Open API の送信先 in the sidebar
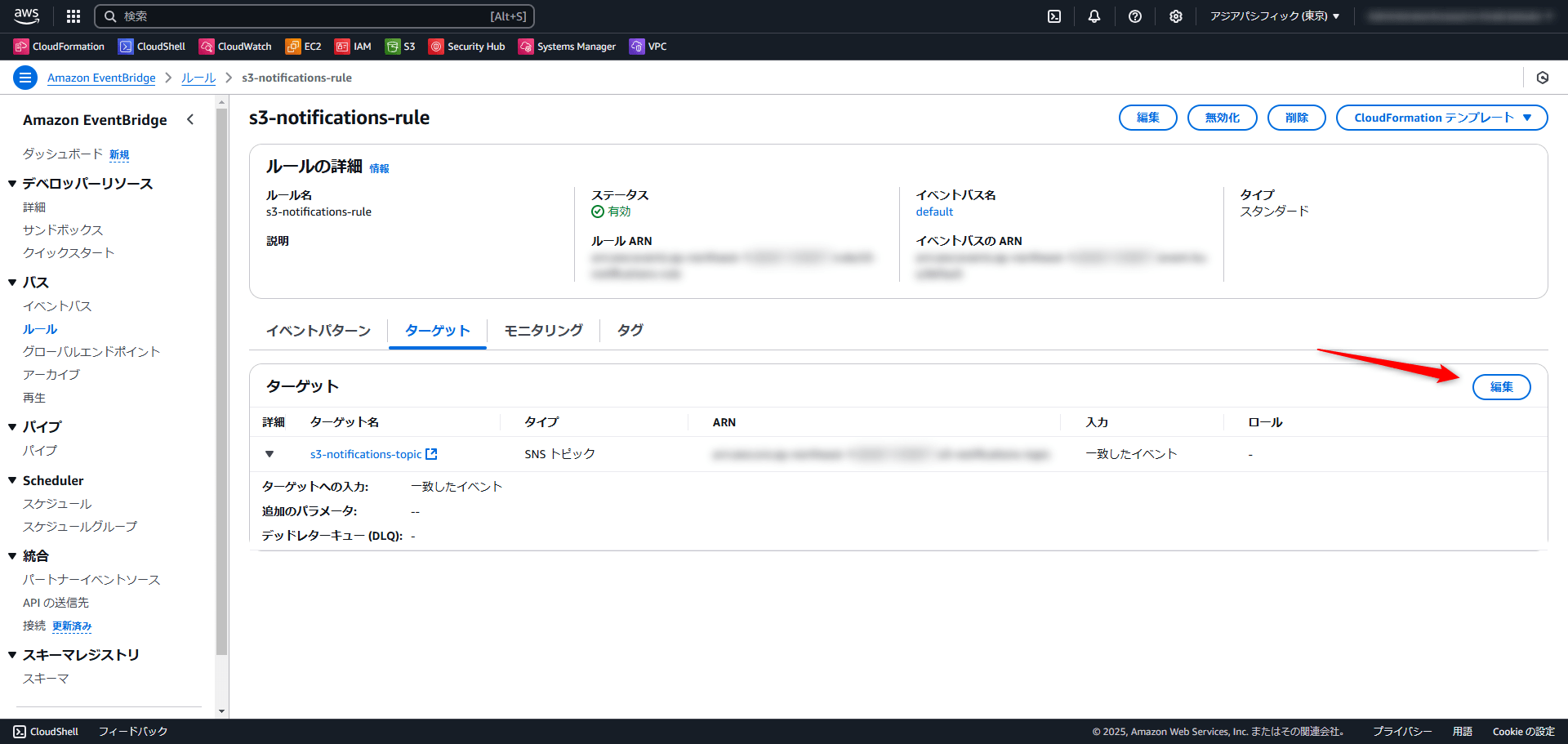This screenshot has width=1568, height=744. pyautogui.click(x=56, y=603)
